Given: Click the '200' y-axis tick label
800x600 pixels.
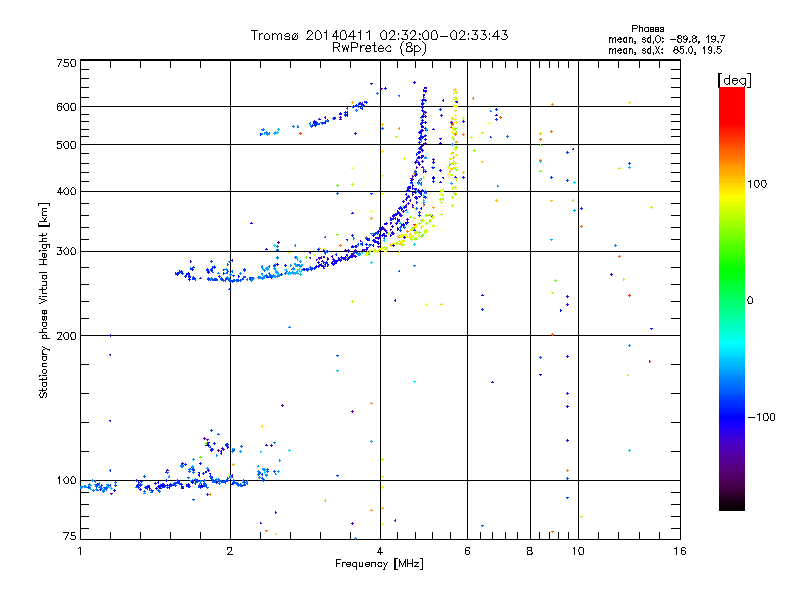Looking at the screenshot, I should 66,336.
